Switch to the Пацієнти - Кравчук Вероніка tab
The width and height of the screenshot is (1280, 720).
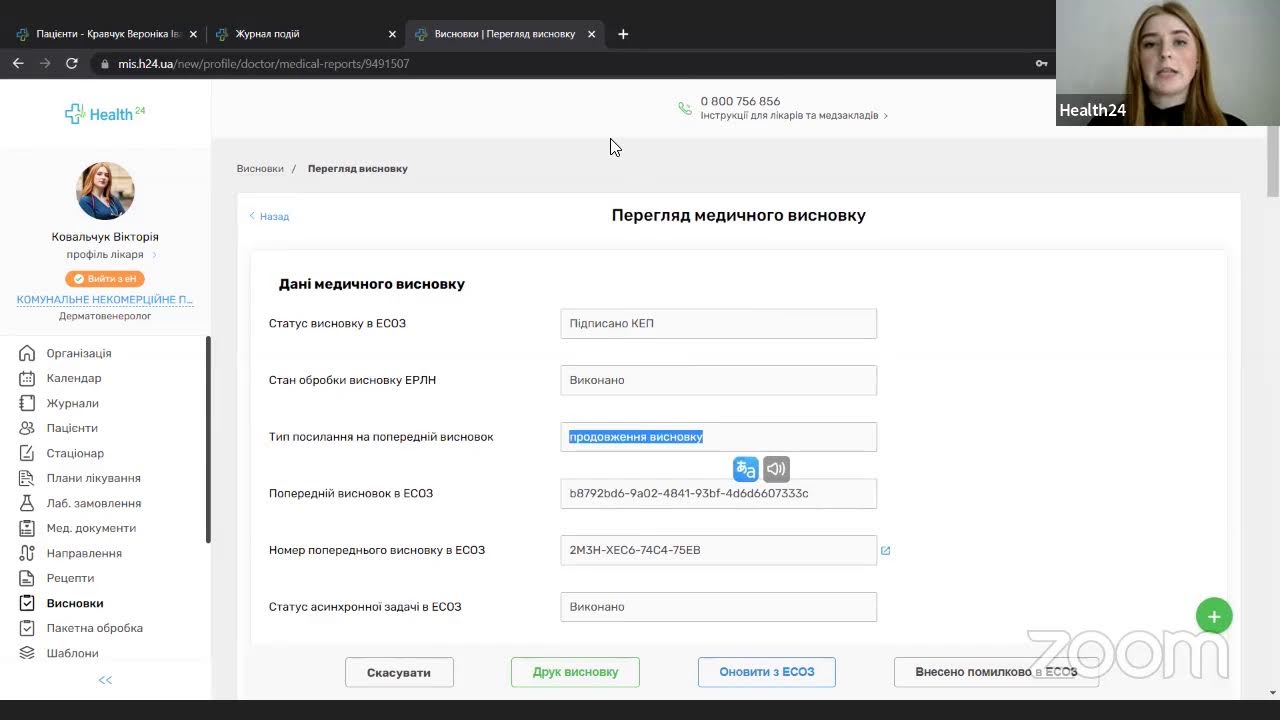point(108,34)
